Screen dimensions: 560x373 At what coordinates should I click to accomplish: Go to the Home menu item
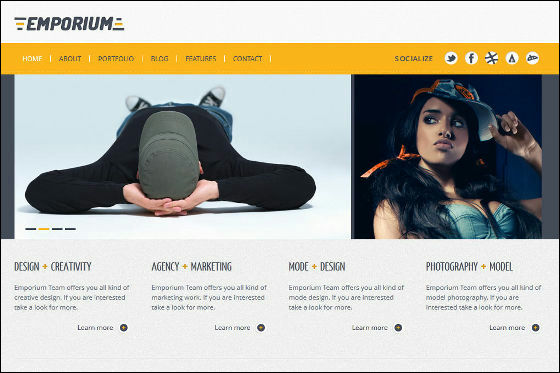click(x=32, y=59)
